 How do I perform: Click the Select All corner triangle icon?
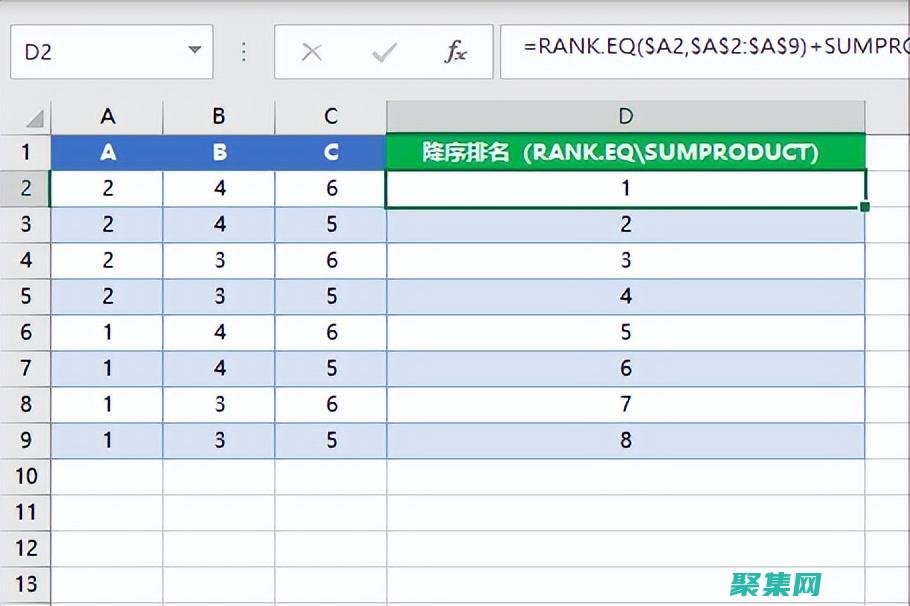[x=32, y=116]
